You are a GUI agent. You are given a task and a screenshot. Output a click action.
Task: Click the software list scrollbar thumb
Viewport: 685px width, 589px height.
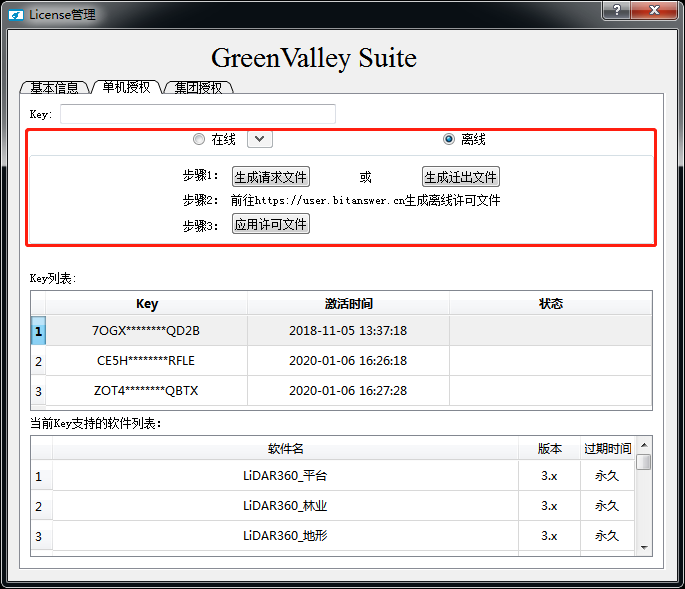[643, 462]
